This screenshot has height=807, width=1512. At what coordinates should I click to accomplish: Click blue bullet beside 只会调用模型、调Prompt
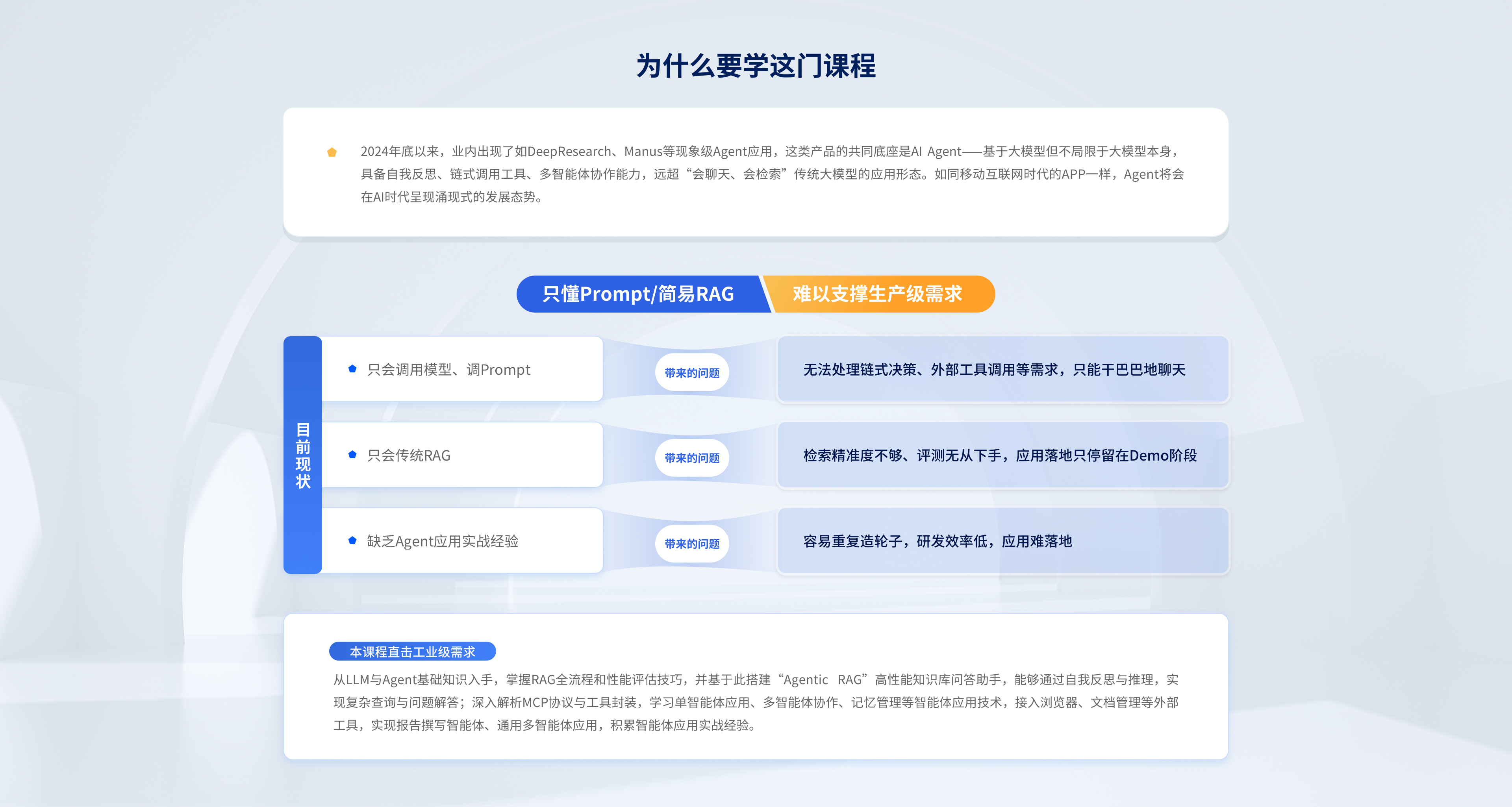[x=352, y=368]
